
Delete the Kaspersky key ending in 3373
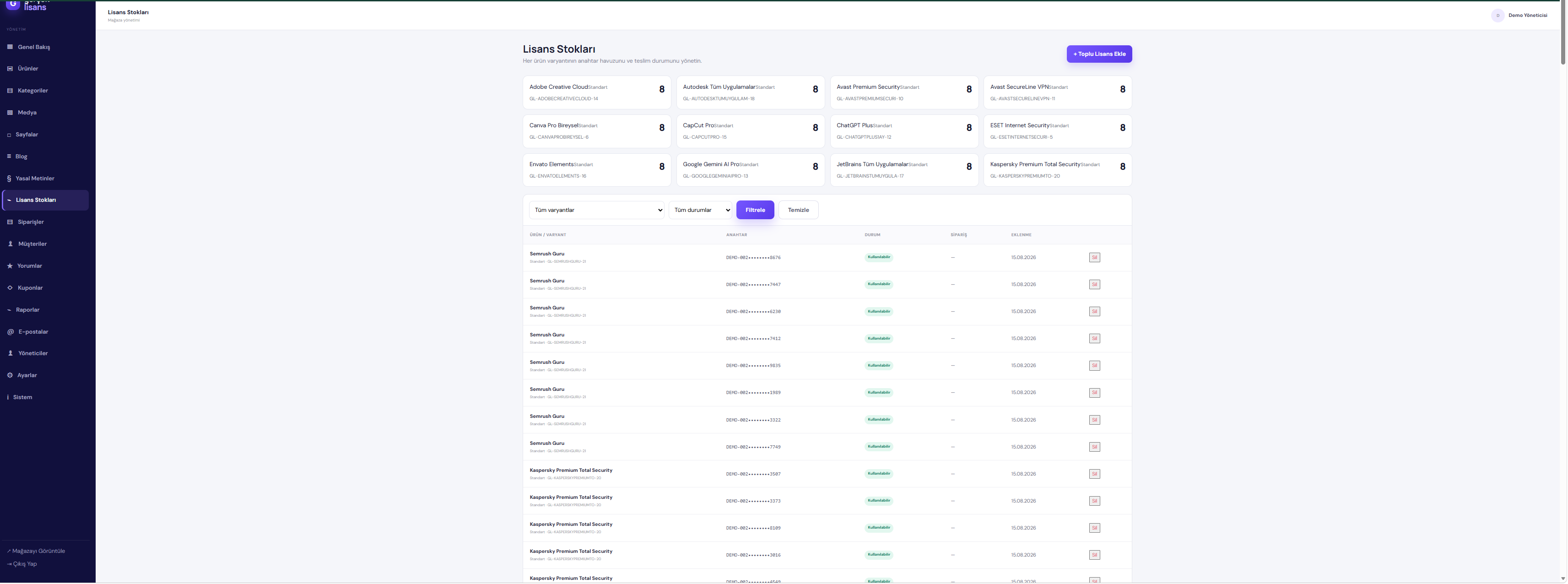pyautogui.click(x=1094, y=501)
